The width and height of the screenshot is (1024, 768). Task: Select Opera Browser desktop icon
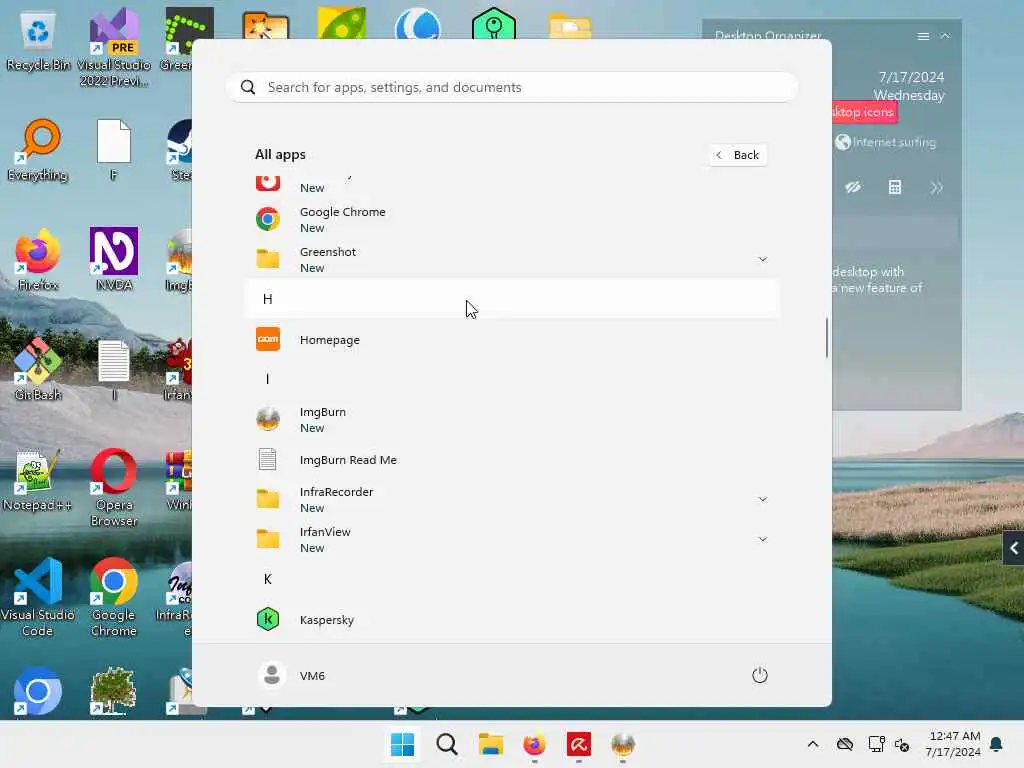coord(114,487)
